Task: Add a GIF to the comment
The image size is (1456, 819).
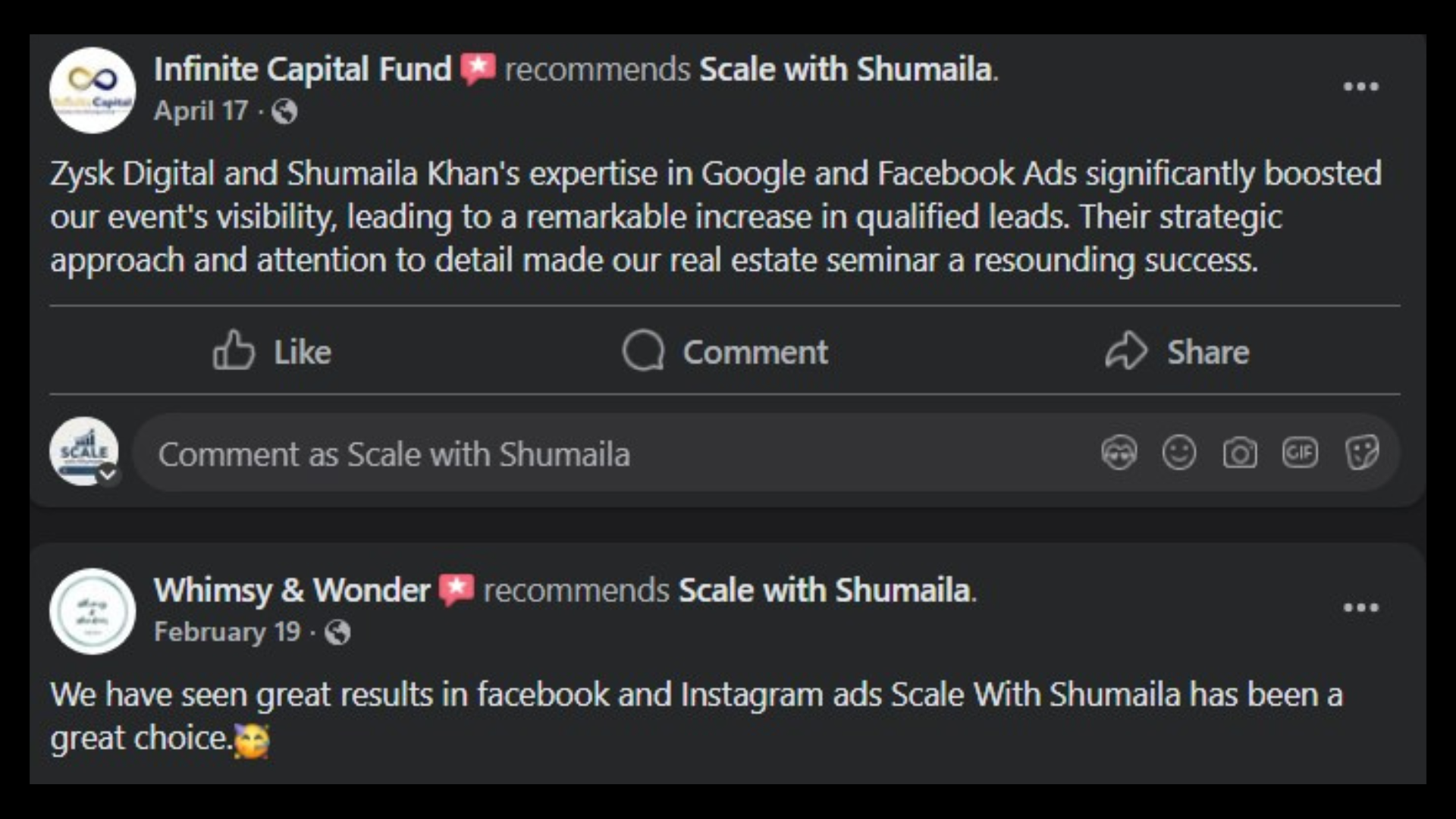Action: (1300, 453)
